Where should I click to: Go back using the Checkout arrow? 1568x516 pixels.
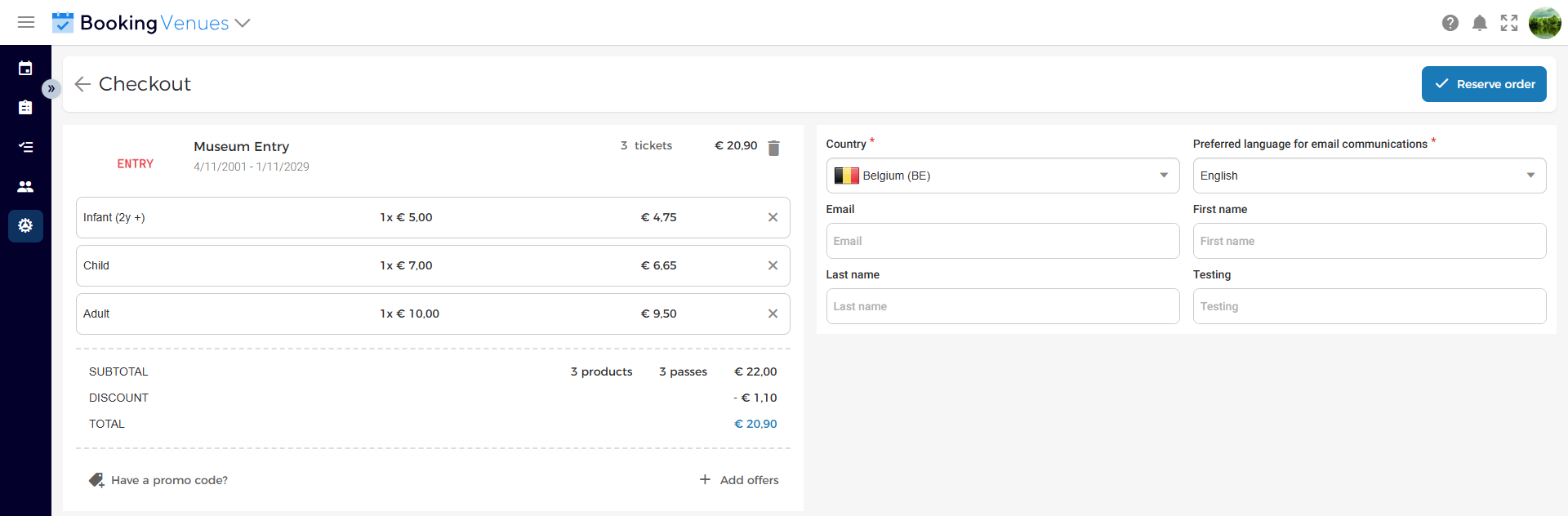pos(82,84)
